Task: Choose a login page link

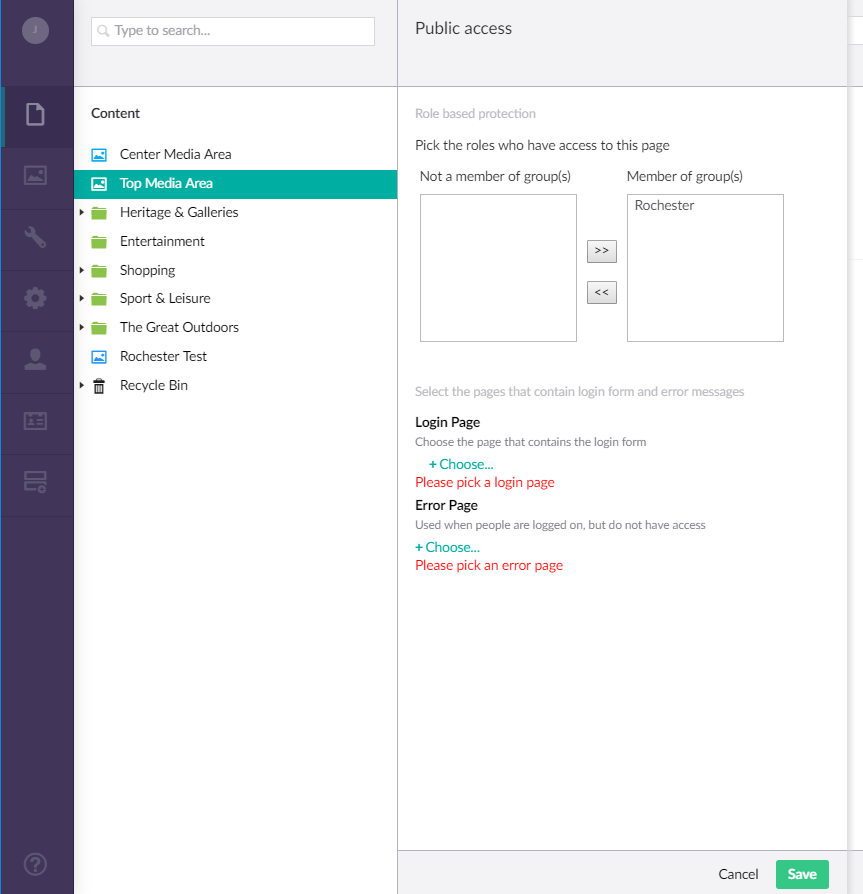Action: pyautogui.click(x=460, y=463)
